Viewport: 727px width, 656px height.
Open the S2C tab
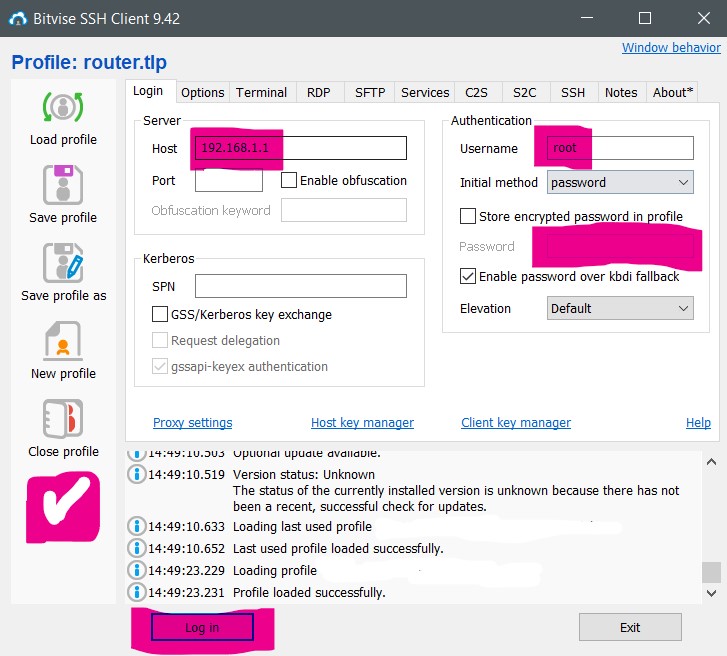525,92
